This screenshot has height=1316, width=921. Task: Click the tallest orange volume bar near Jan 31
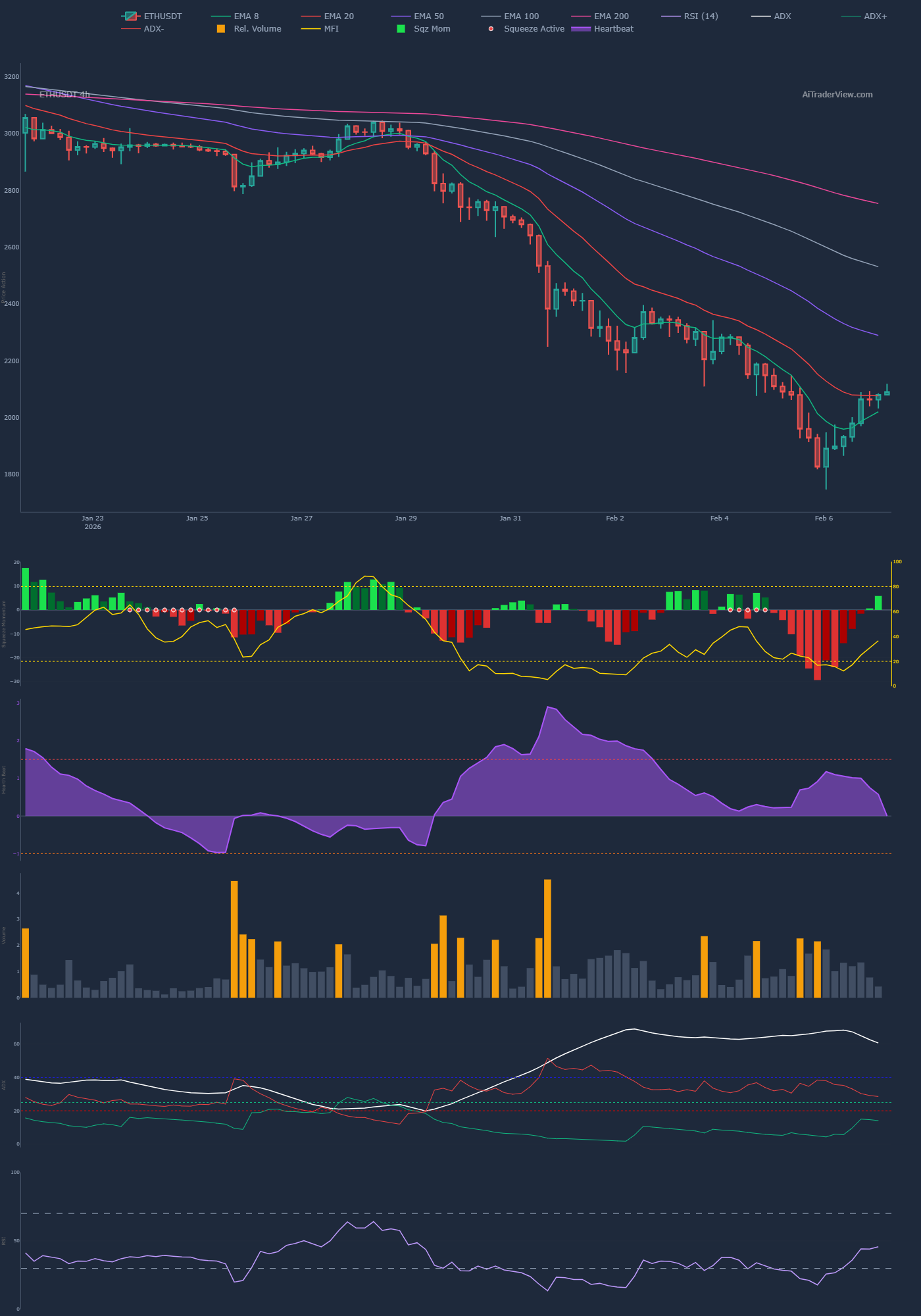(x=547, y=938)
